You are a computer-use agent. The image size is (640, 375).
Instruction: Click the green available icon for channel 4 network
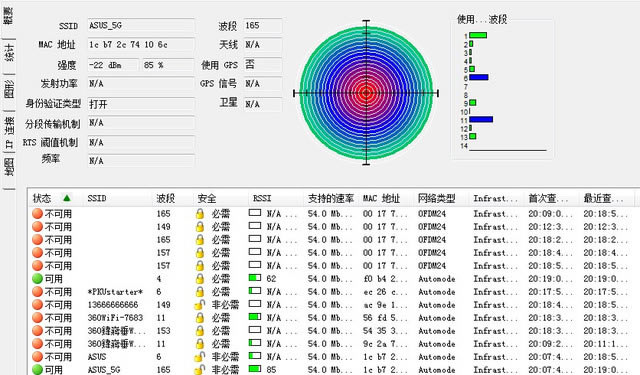coord(38,279)
